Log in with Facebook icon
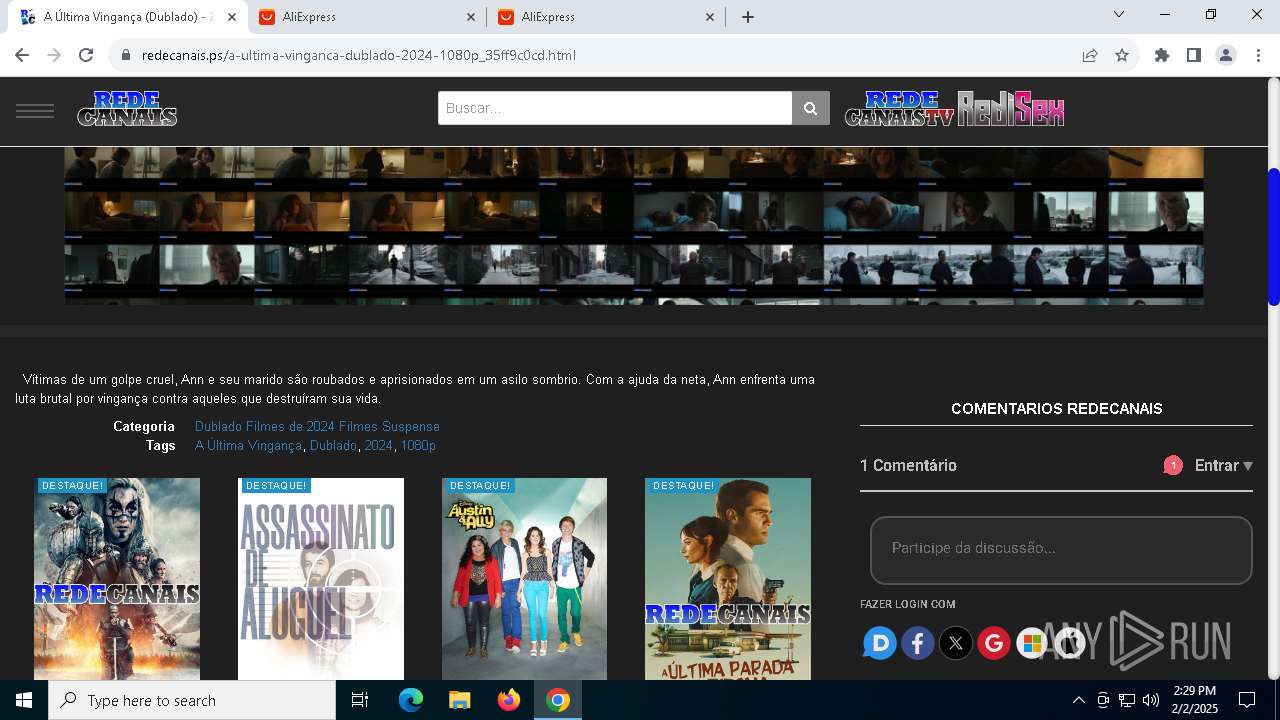1280x720 pixels. [x=918, y=642]
